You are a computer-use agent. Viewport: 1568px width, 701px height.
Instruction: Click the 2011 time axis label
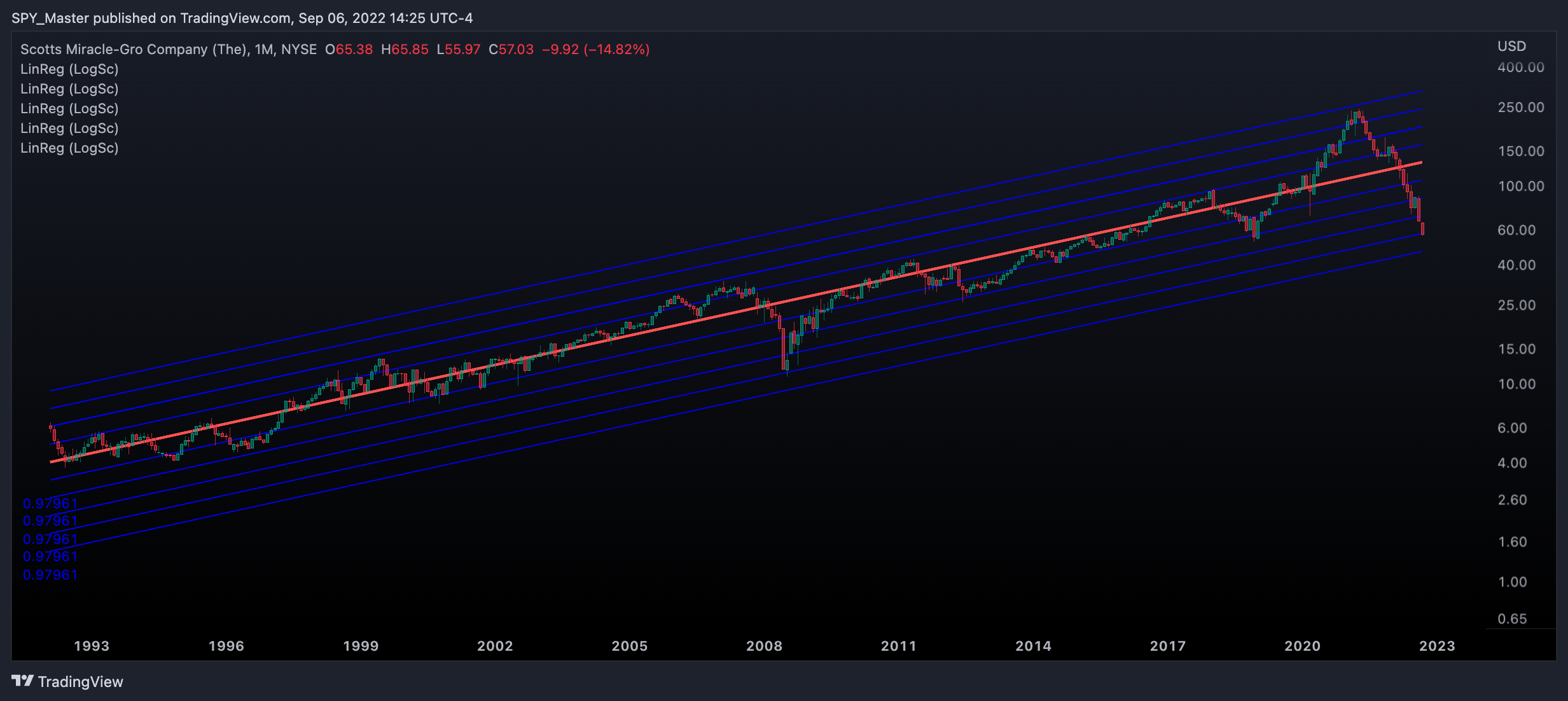coord(899,646)
